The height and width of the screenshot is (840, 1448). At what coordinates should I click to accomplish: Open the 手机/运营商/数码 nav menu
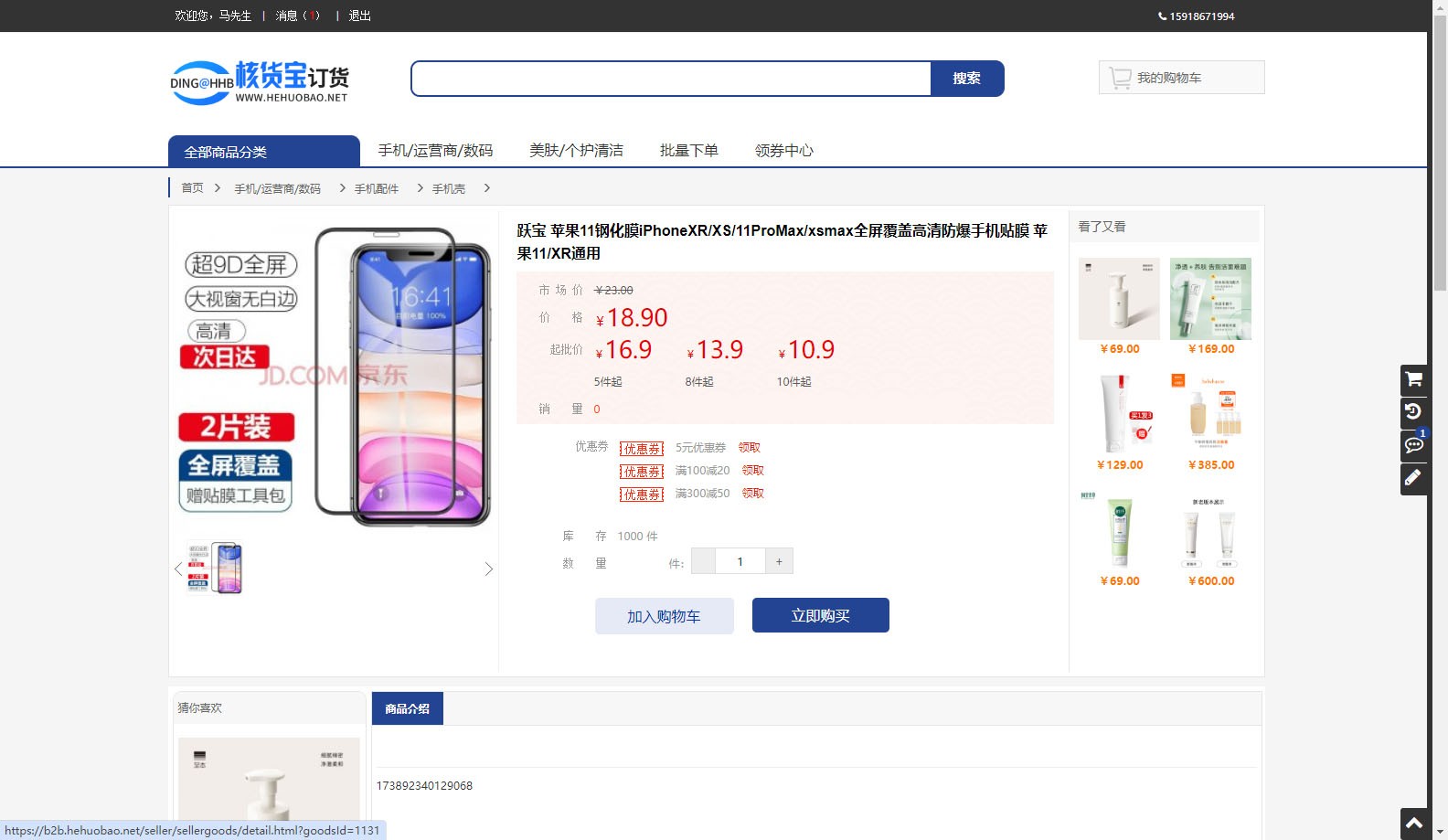tap(435, 151)
